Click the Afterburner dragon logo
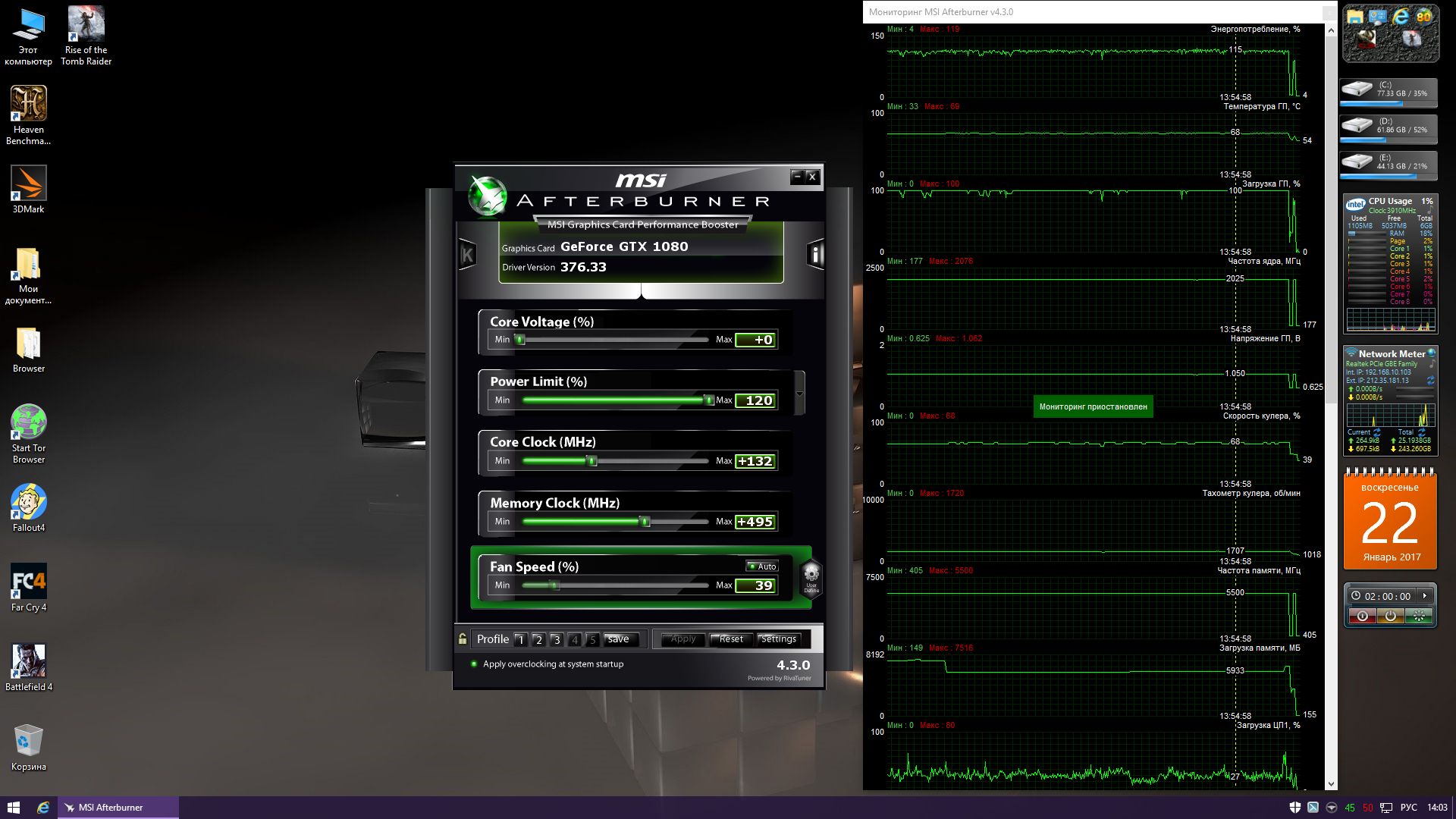The height and width of the screenshot is (819, 1456). click(487, 196)
